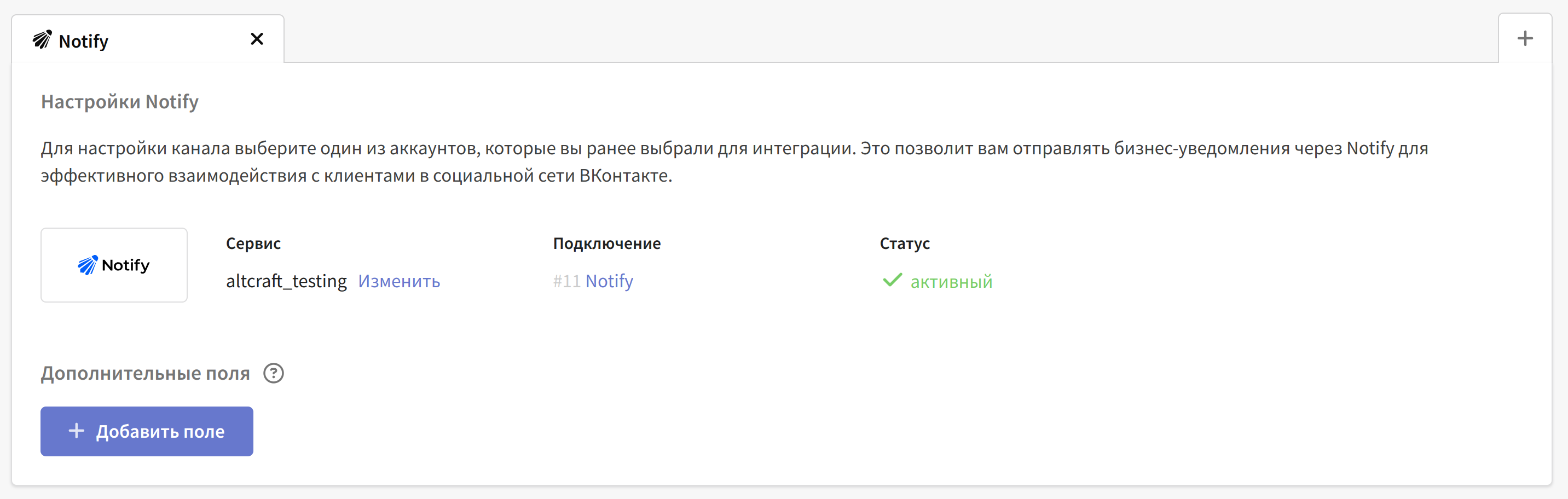Click the blue feather logo in service card

tap(88, 265)
